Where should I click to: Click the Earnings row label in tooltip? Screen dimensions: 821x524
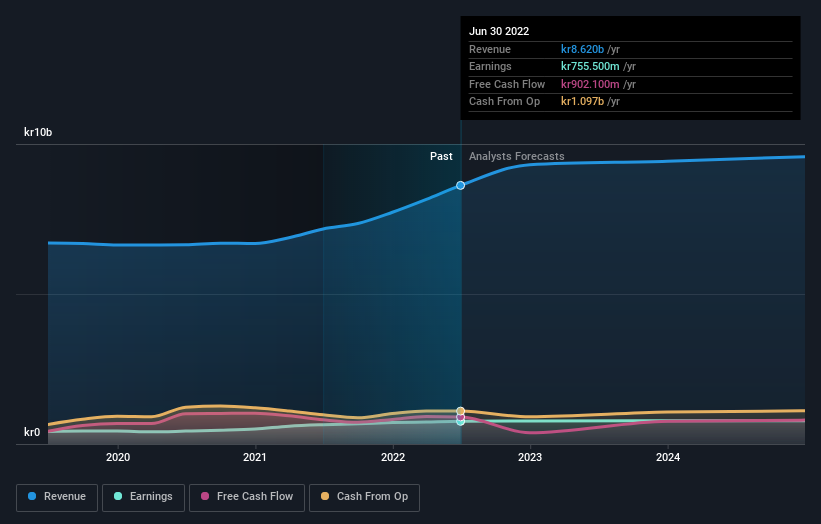(x=490, y=66)
